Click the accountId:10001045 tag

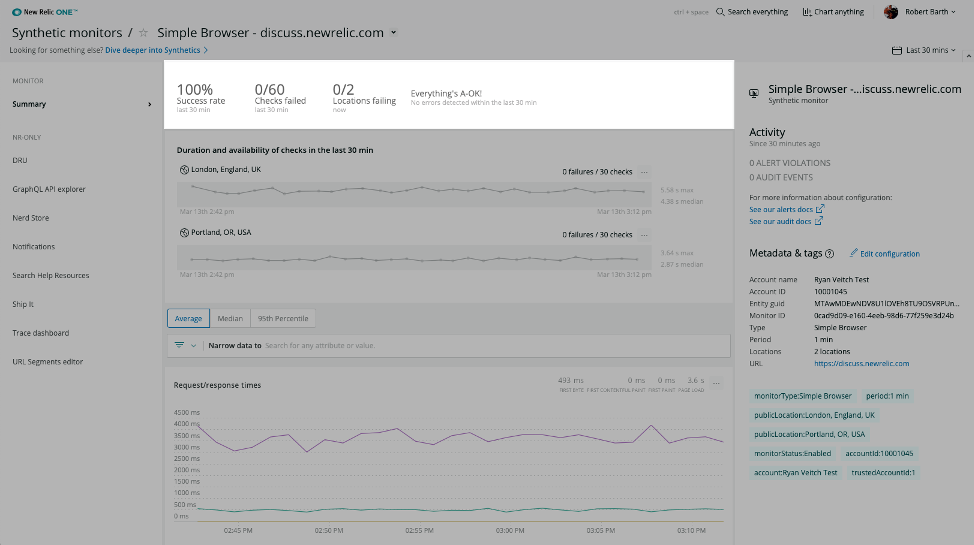pos(879,454)
